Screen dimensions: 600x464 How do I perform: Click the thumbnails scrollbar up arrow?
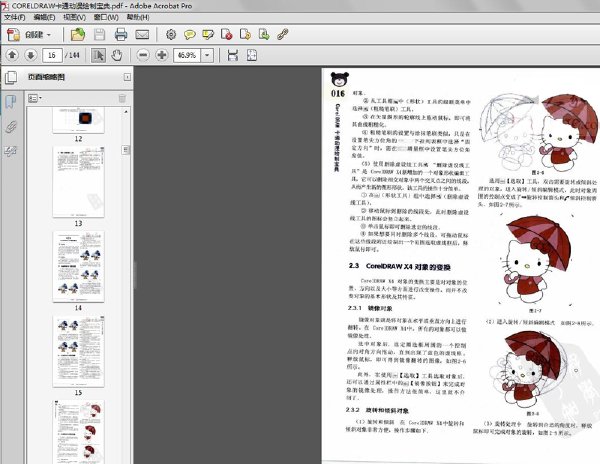click(126, 112)
